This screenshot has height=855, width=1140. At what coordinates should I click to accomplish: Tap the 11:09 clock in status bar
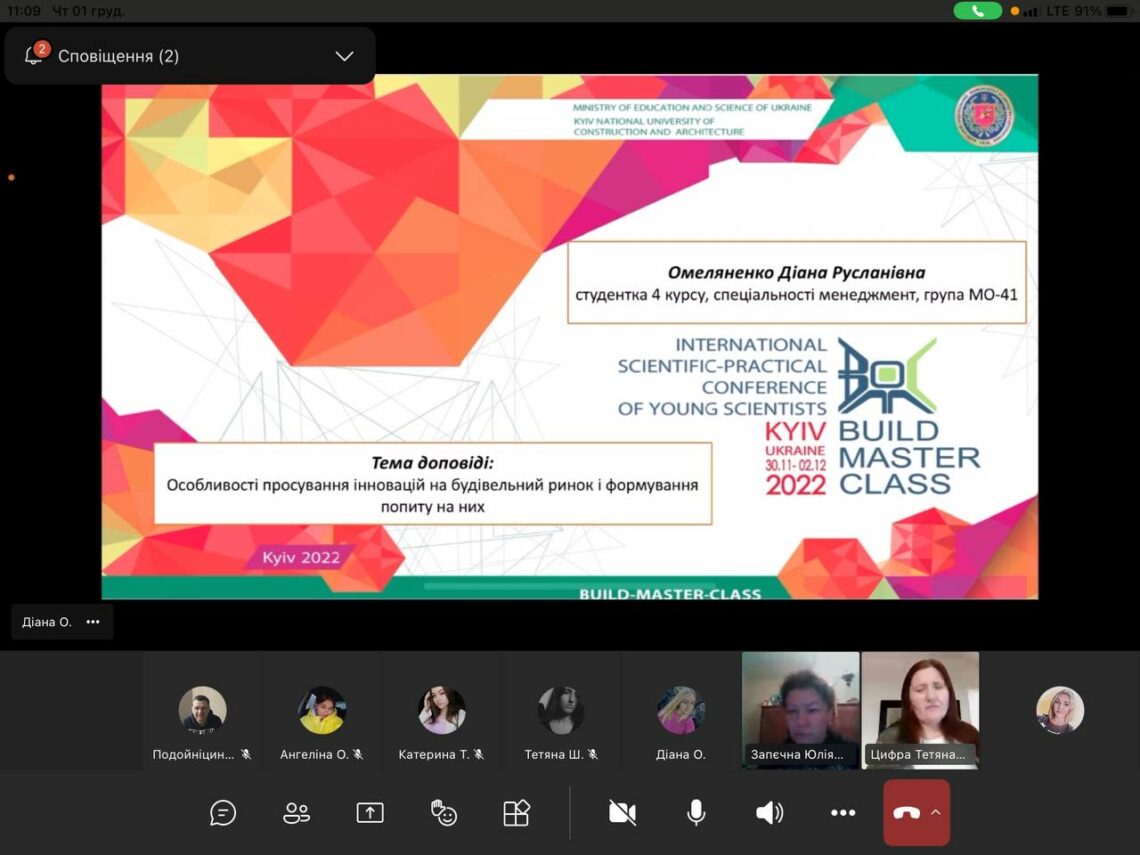tap(24, 11)
